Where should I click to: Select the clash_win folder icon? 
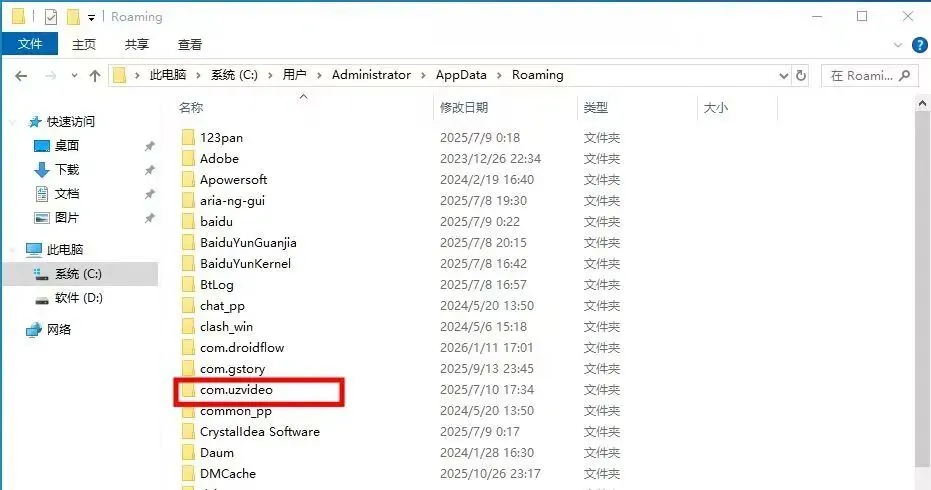188,327
